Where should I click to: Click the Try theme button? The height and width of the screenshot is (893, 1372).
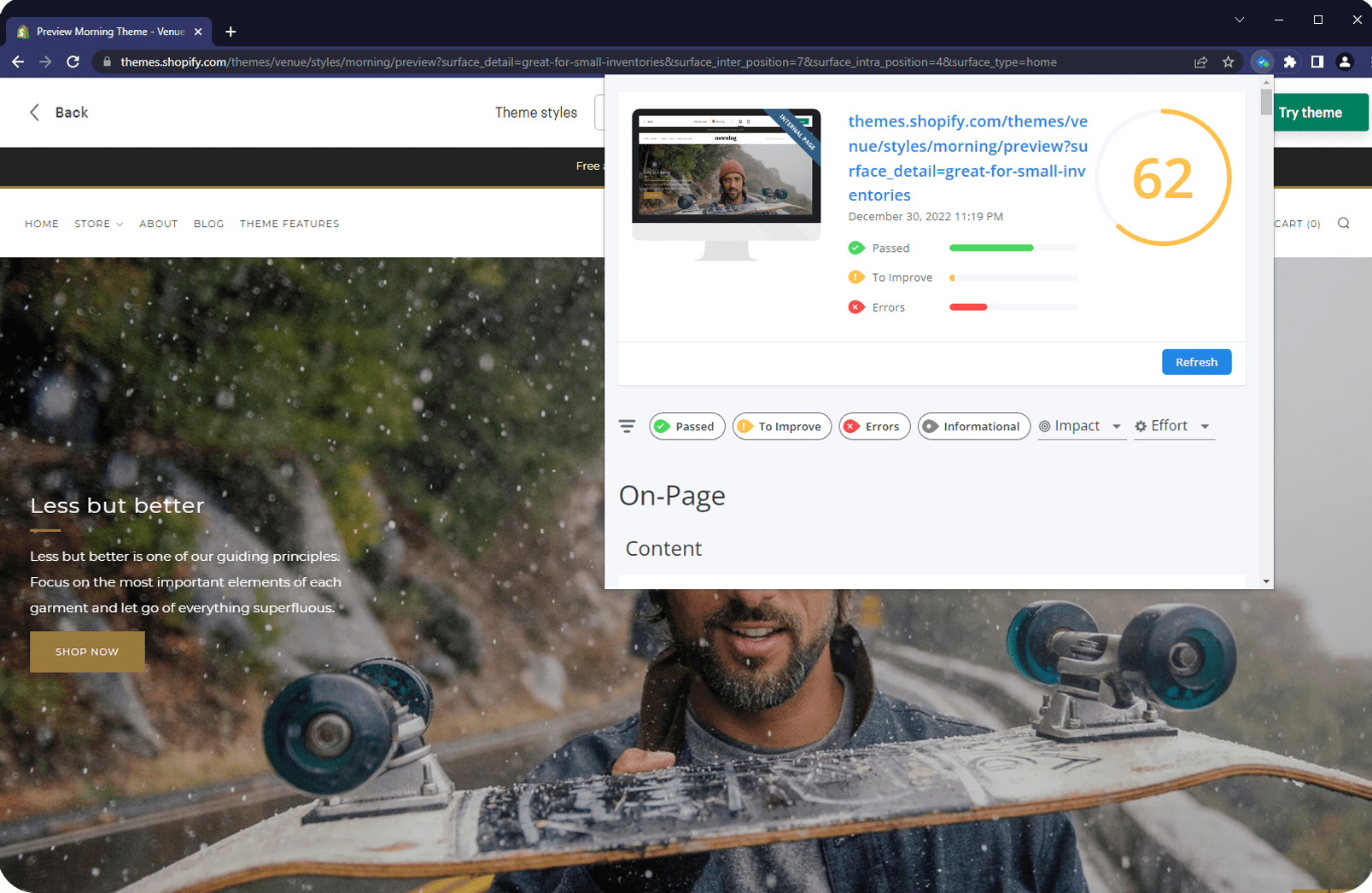1321,113
